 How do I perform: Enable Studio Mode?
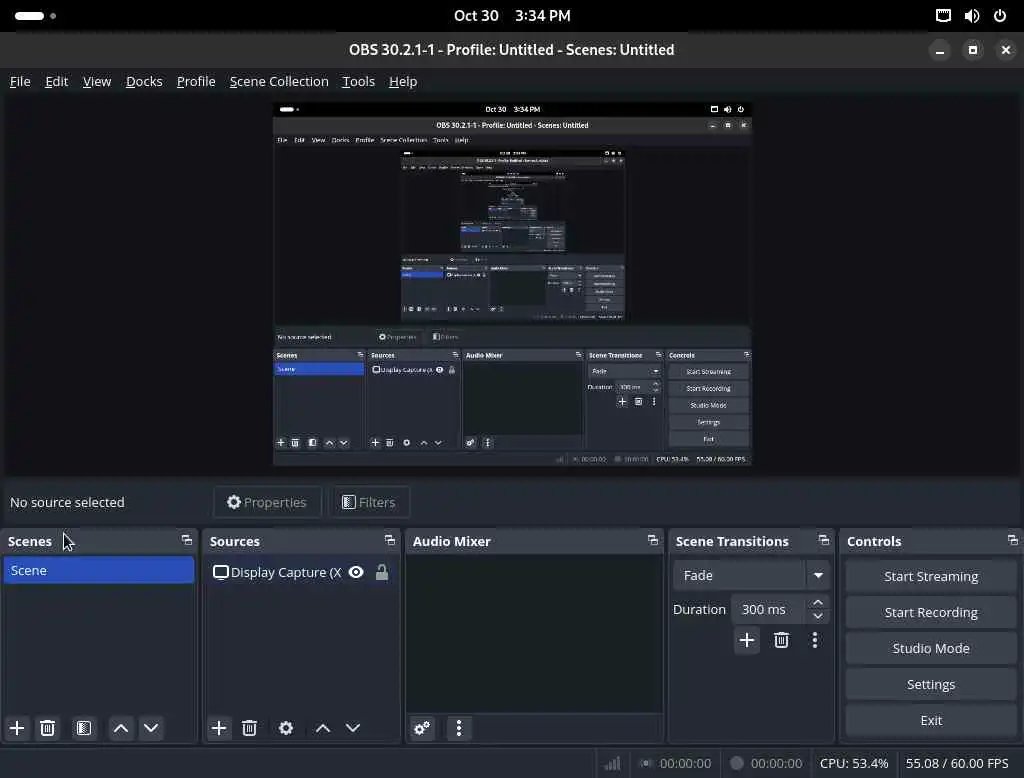[x=931, y=648]
